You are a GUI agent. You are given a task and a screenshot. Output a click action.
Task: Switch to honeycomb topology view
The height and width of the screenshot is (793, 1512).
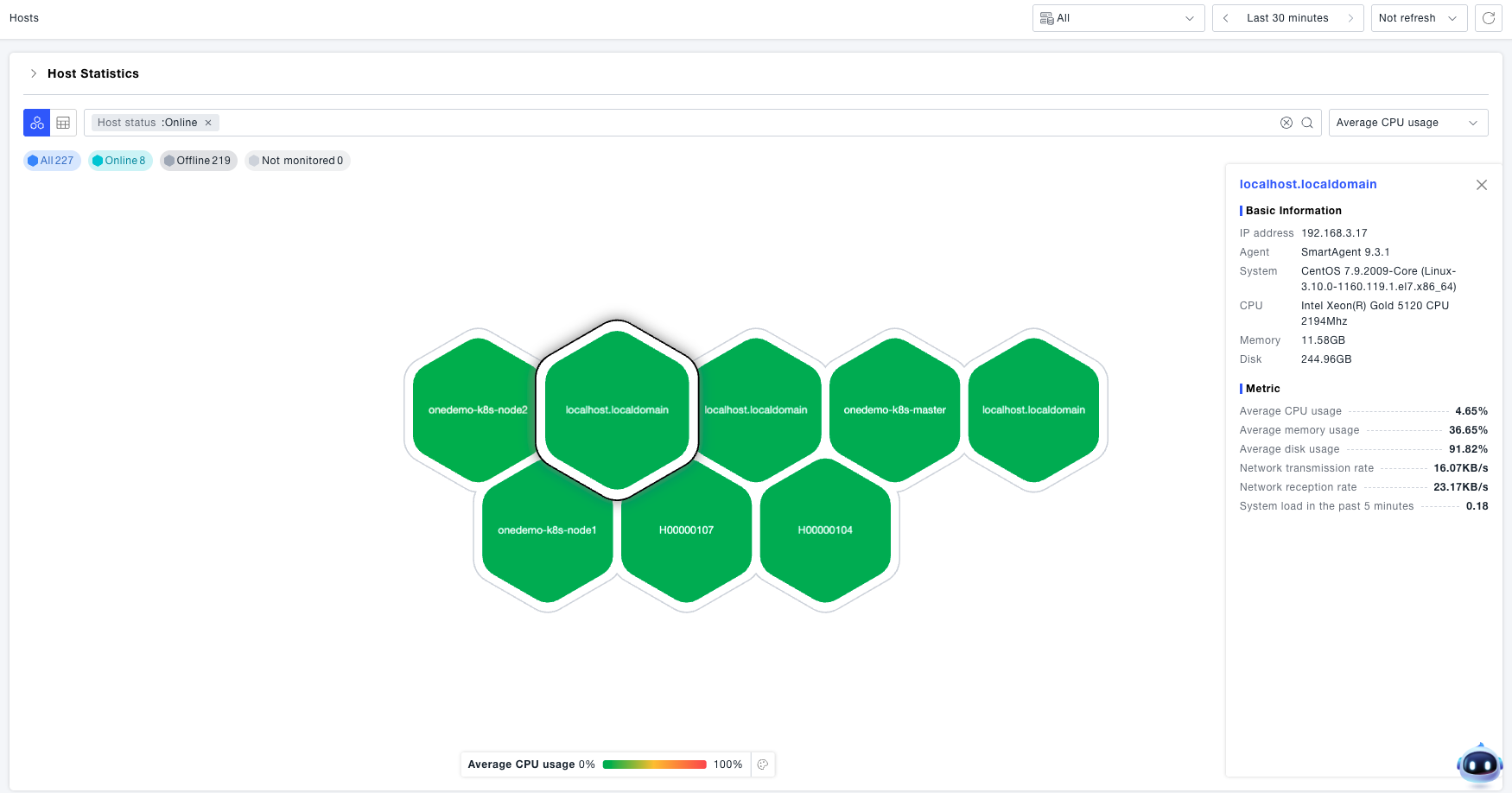[37, 123]
